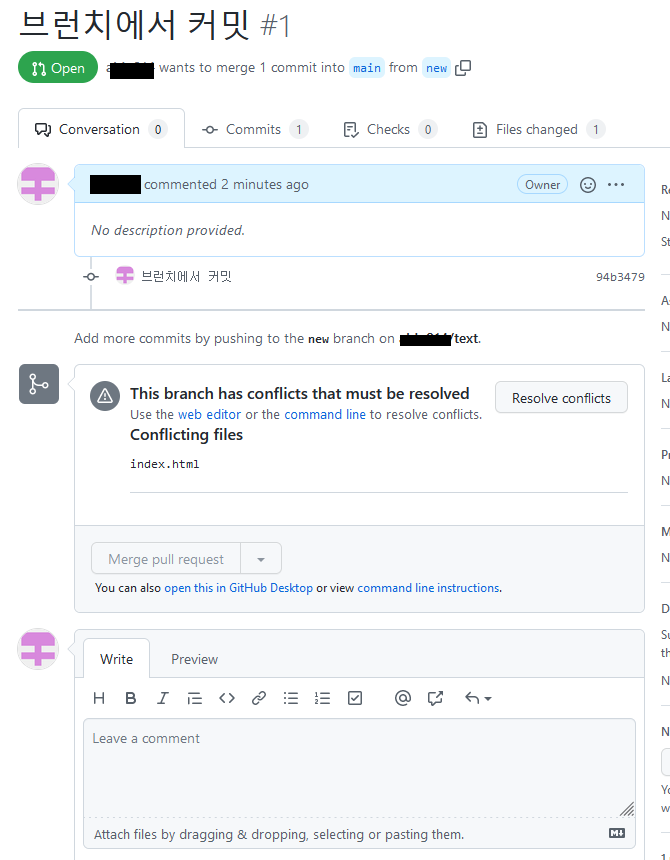Open the Files changed tab
This screenshot has height=860, width=670.
click(x=538, y=129)
